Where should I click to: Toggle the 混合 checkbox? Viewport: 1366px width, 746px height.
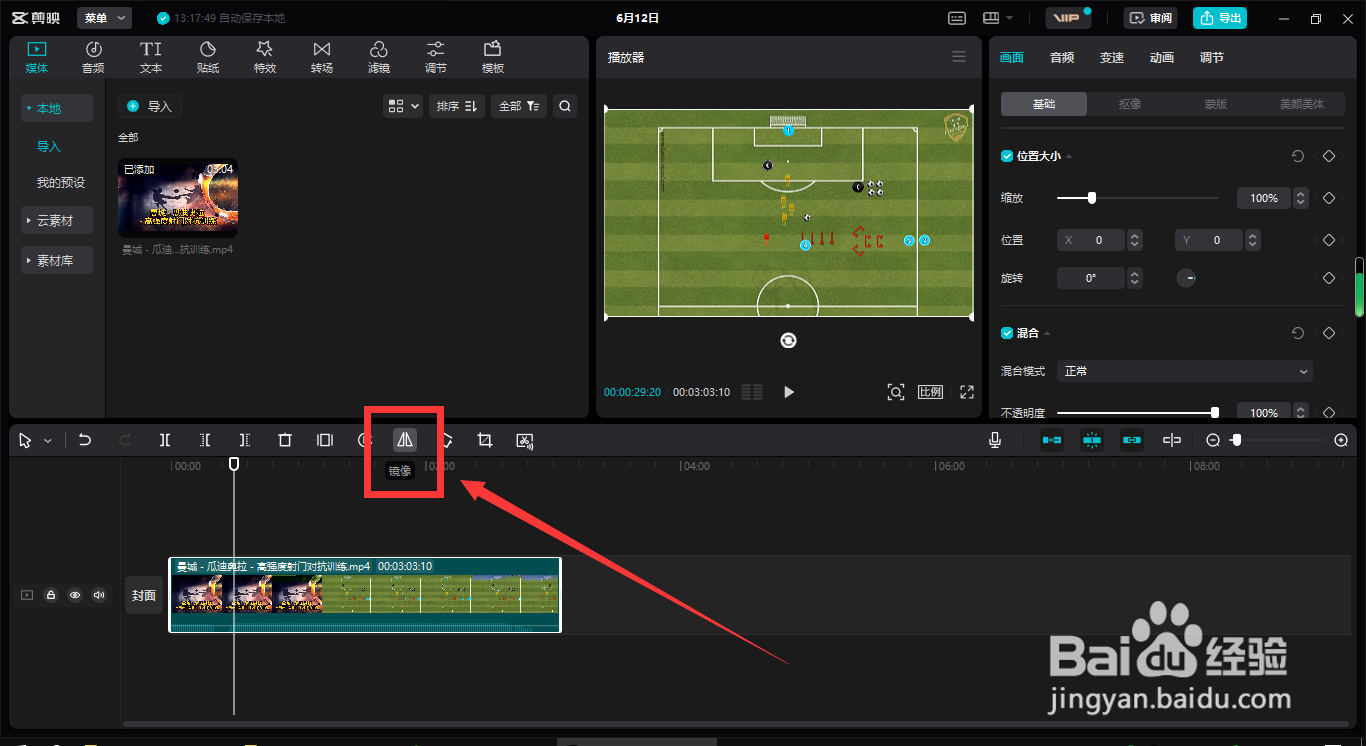point(1007,333)
